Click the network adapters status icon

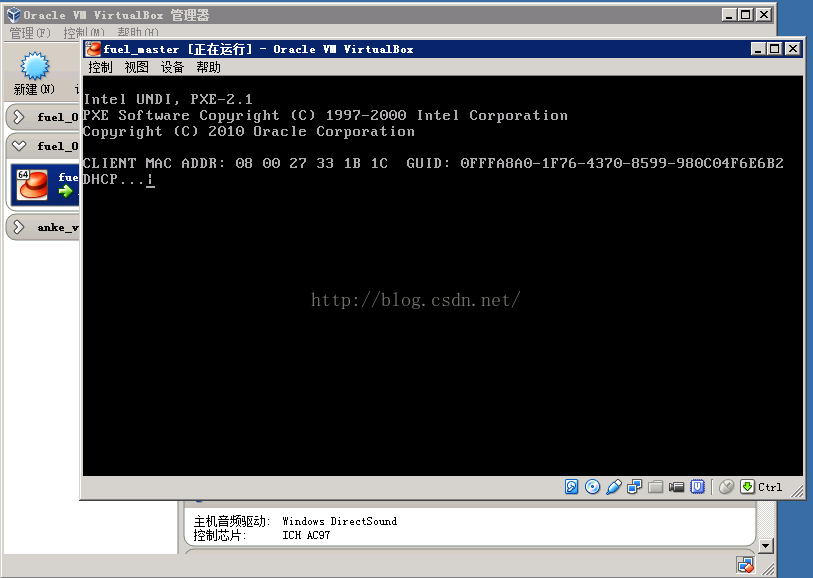tap(634, 487)
